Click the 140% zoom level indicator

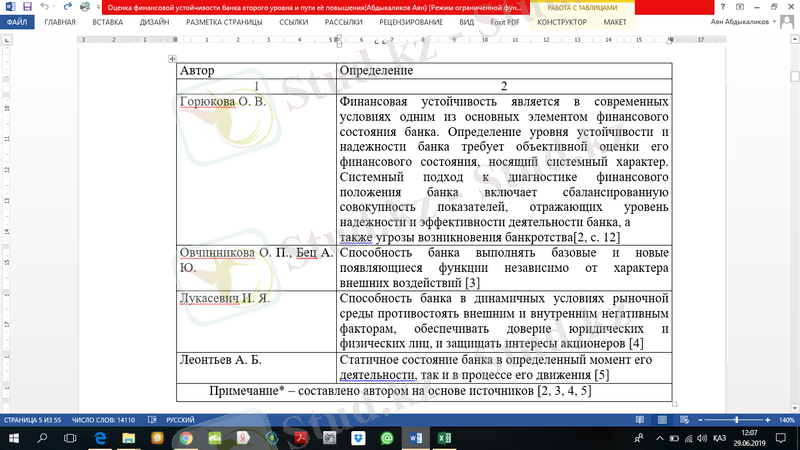(788, 421)
